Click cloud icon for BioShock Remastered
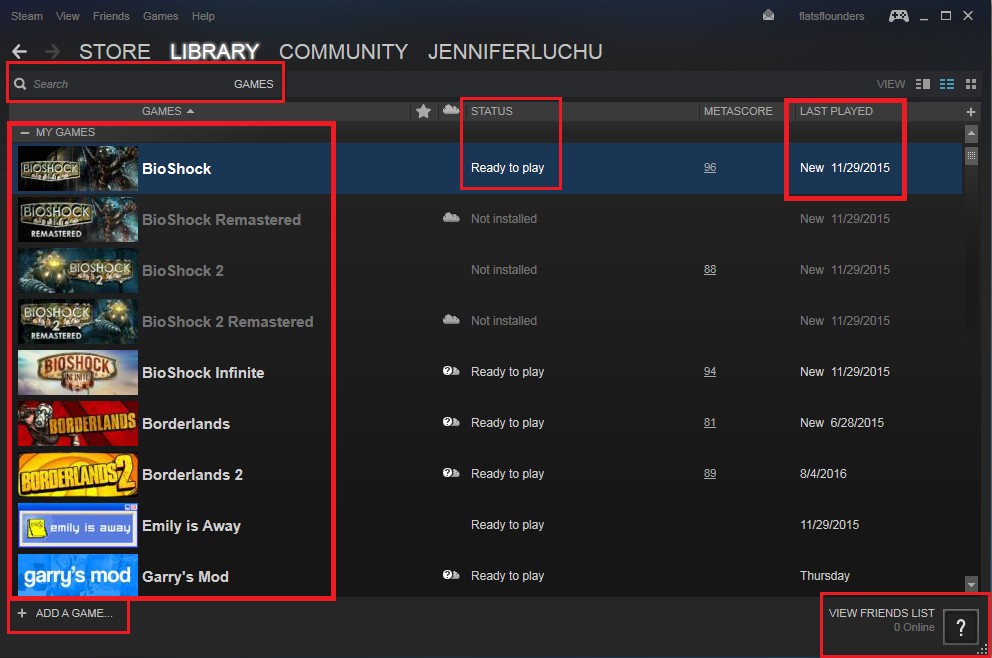992x658 pixels. [x=451, y=218]
